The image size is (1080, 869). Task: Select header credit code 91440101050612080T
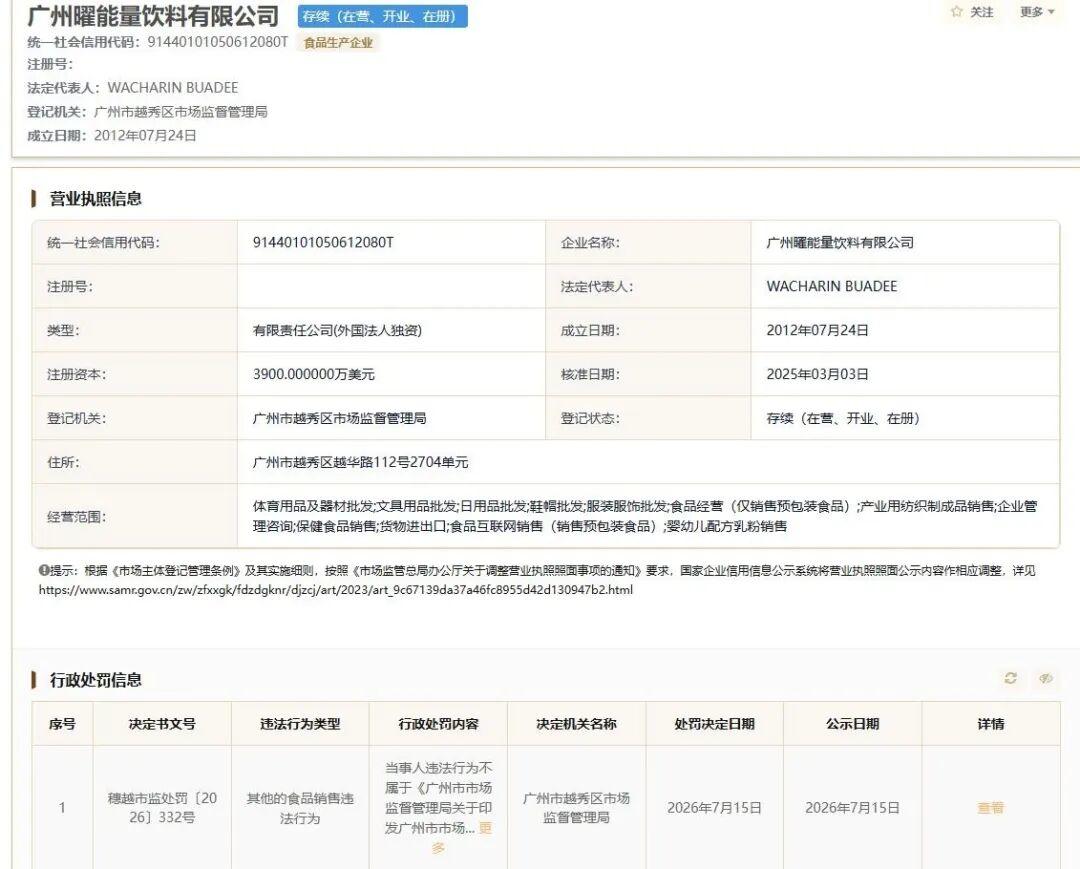click(x=218, y=42)
